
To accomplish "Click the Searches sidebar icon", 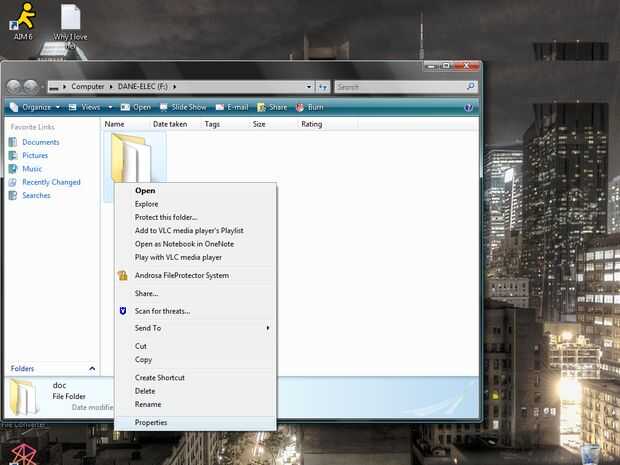I will pos(13,195).
